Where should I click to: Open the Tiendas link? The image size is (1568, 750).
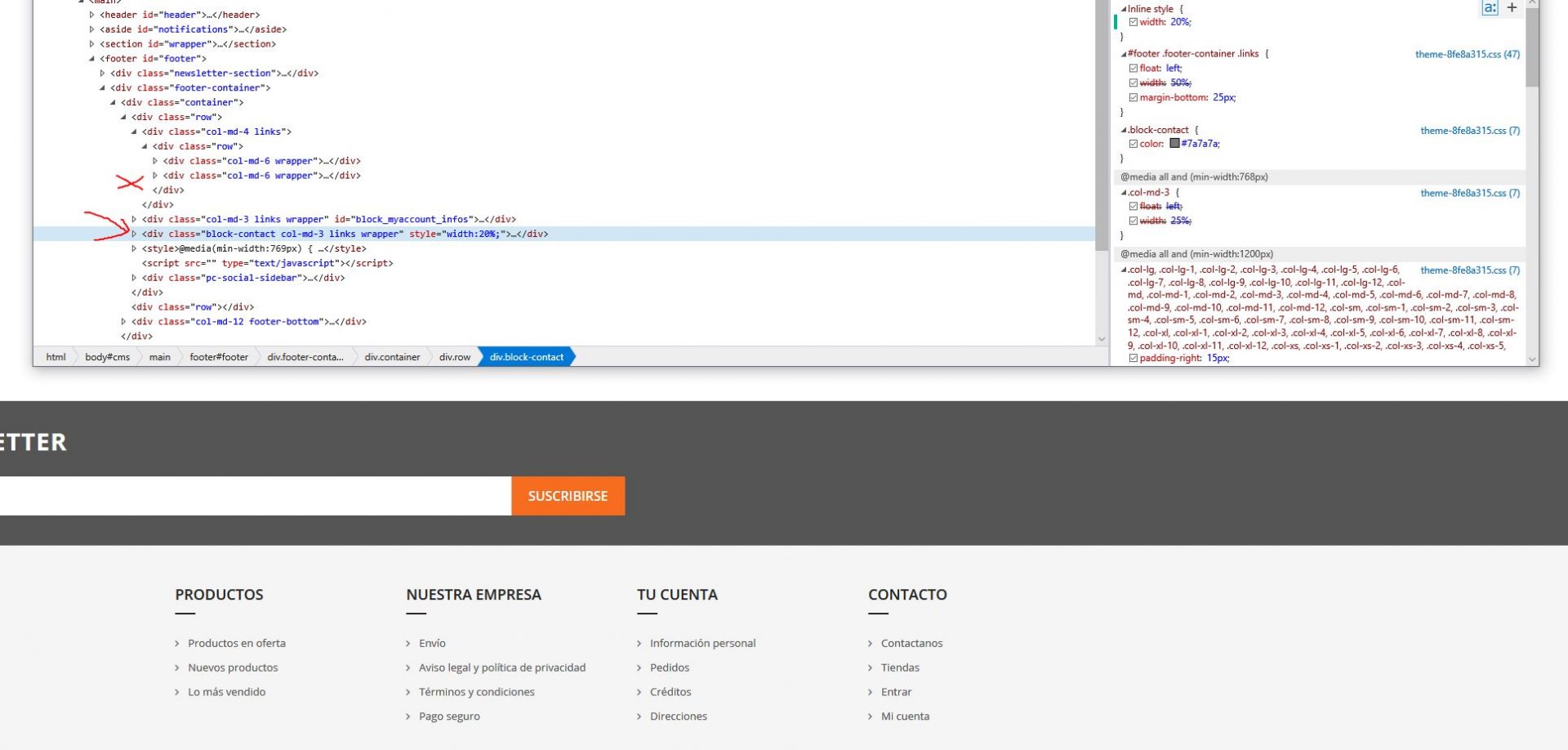(x=900, y=668)
